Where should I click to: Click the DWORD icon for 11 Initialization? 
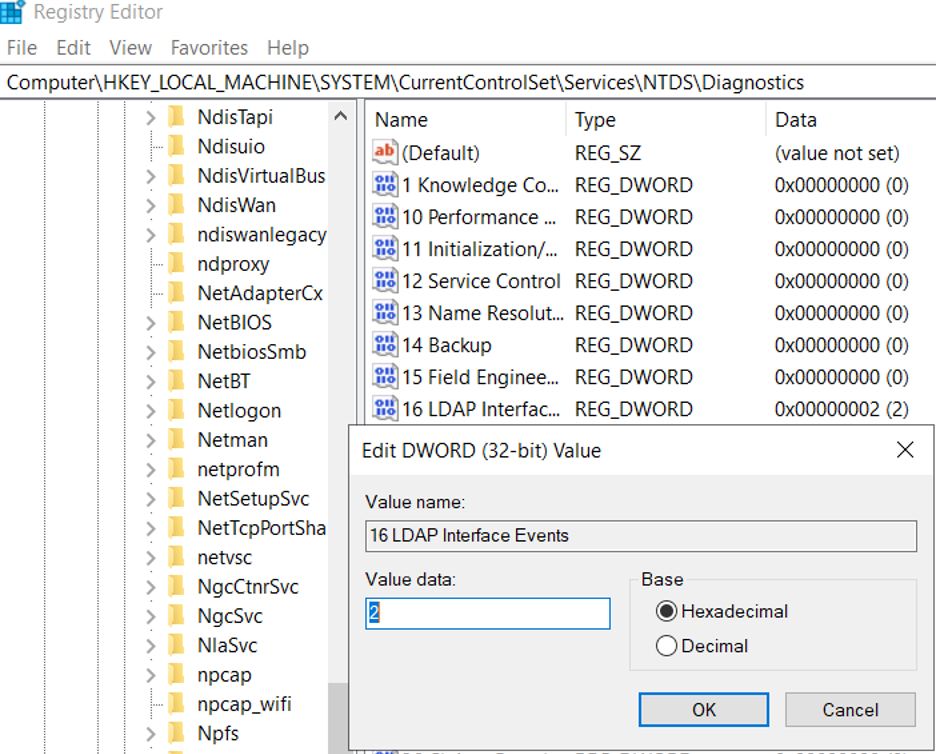click(x=384, y=248)
